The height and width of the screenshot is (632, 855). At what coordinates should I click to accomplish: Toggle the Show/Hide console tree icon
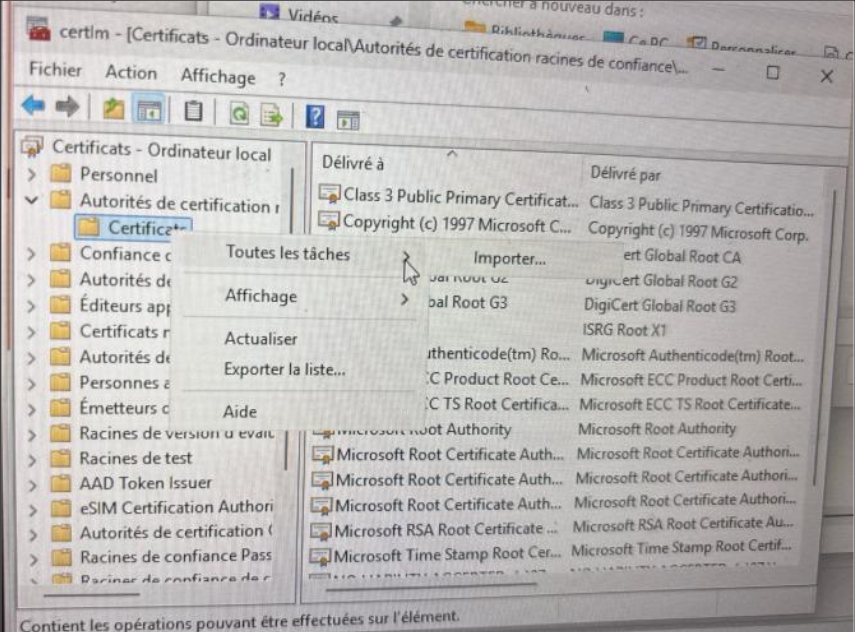coord(149,110)
